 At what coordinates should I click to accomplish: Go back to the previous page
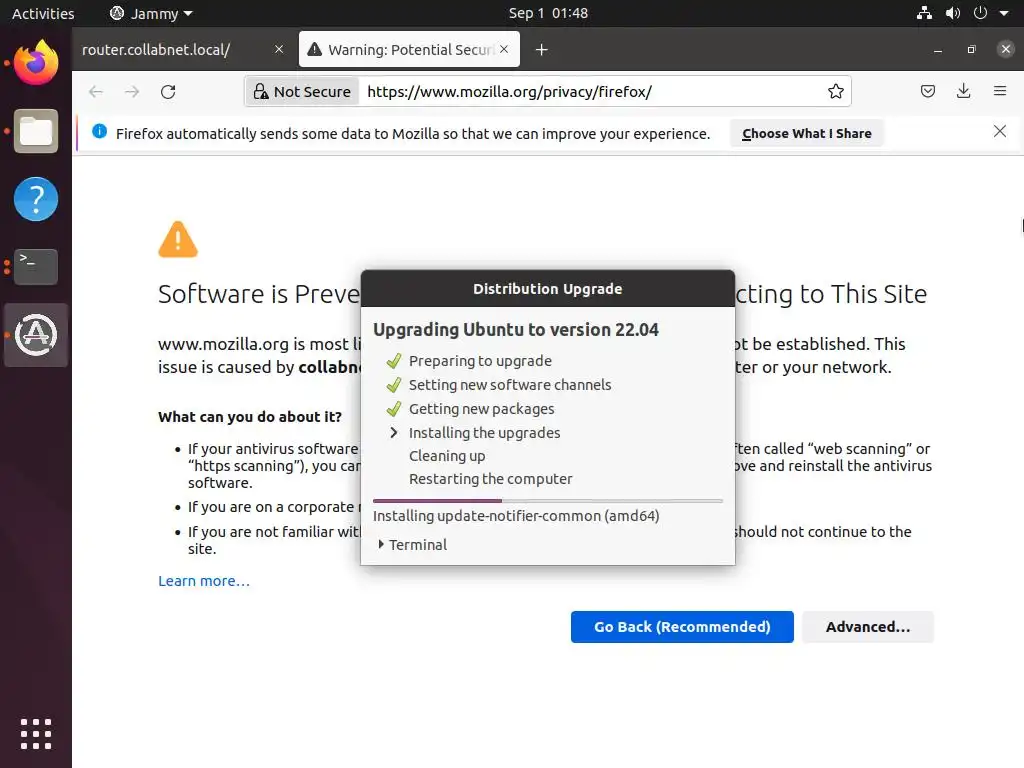96,91
